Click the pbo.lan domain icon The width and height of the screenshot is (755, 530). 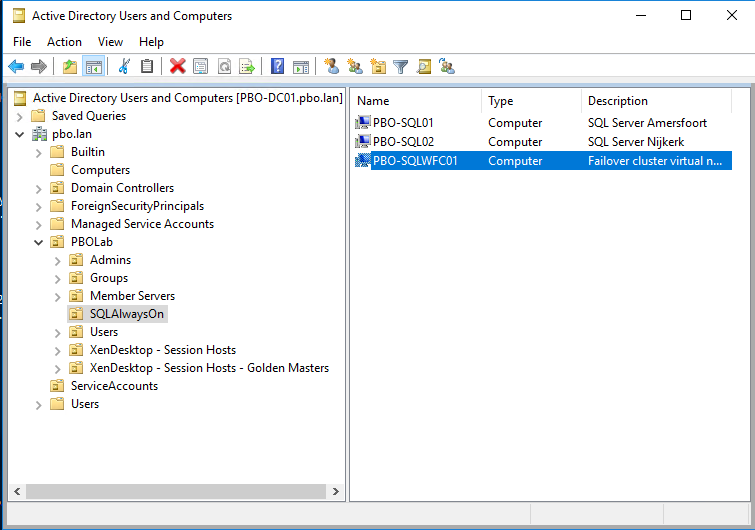click(x=39, y=134)
